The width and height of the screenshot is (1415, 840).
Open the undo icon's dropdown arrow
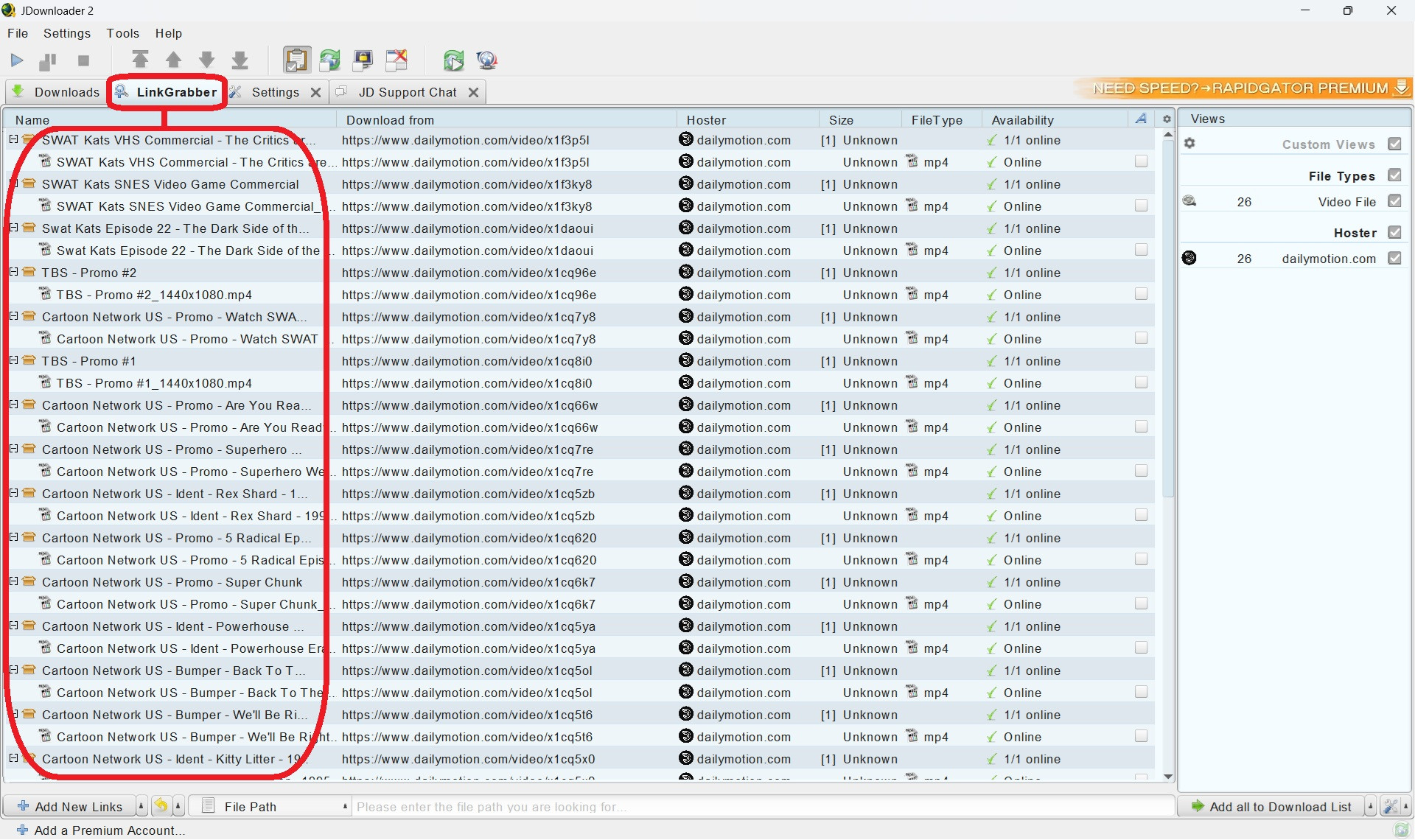click(178, 806)
